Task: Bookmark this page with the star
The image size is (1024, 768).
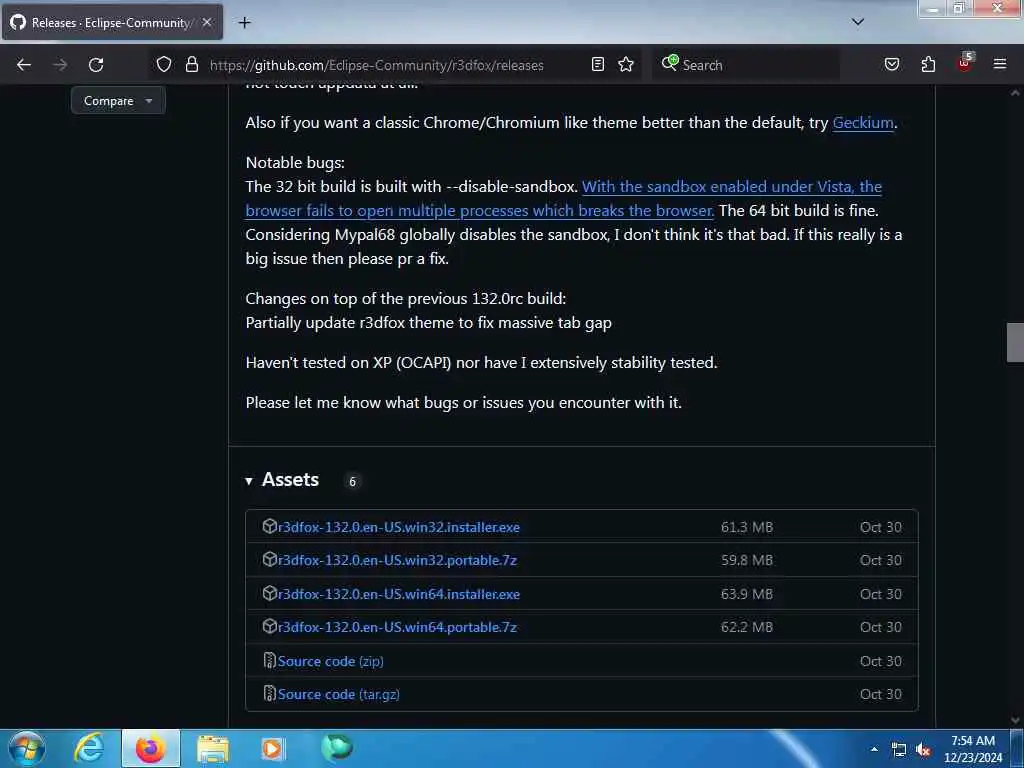Action: 626,64
